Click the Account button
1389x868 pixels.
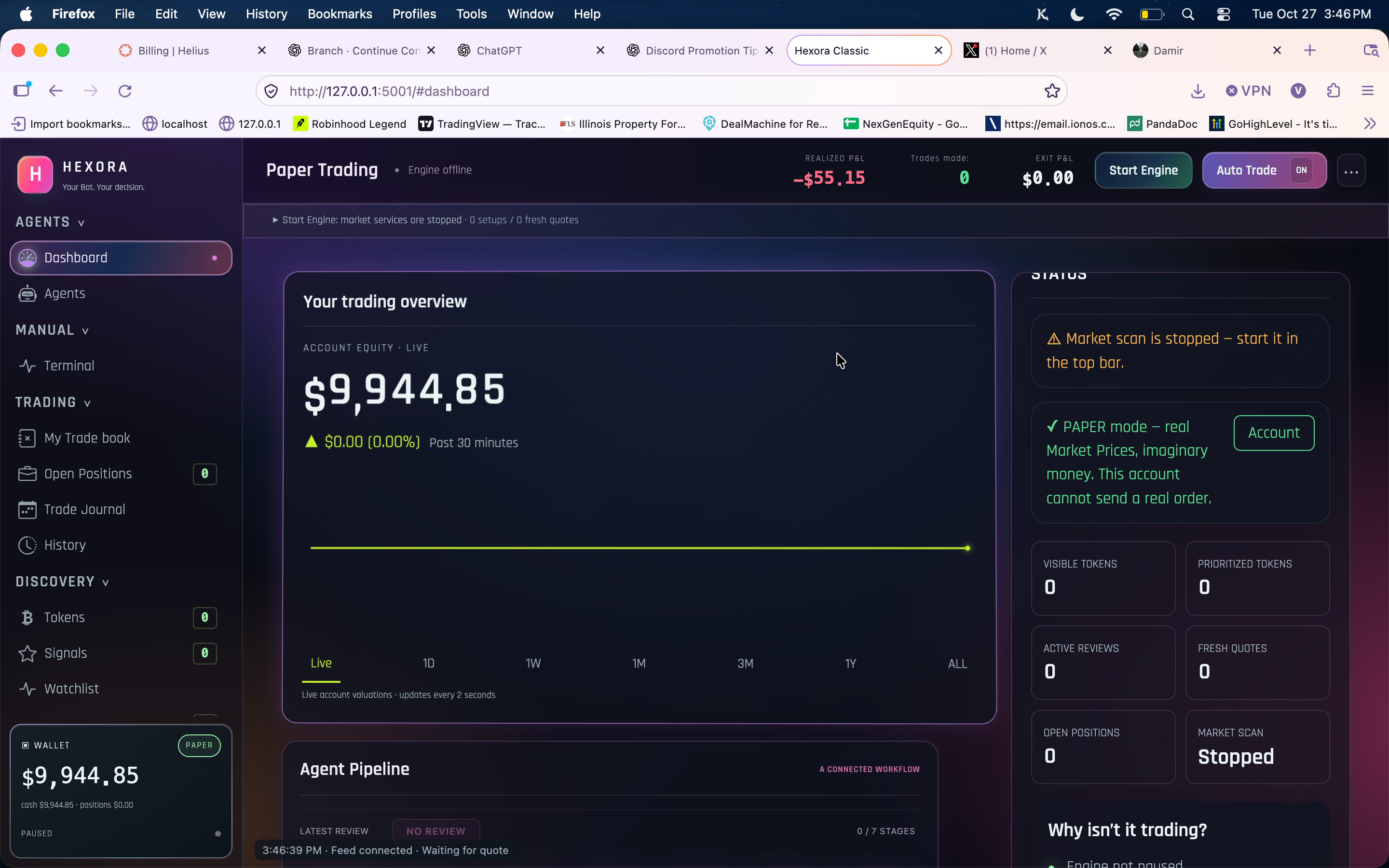[x=1274, y=433]
